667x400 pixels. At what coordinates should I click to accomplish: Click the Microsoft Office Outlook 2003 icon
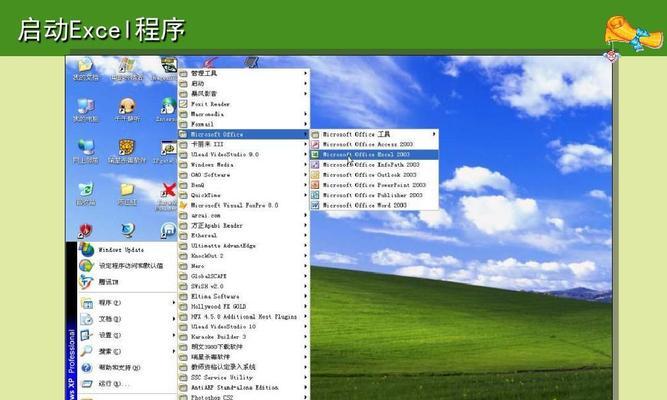coord(315,175)
